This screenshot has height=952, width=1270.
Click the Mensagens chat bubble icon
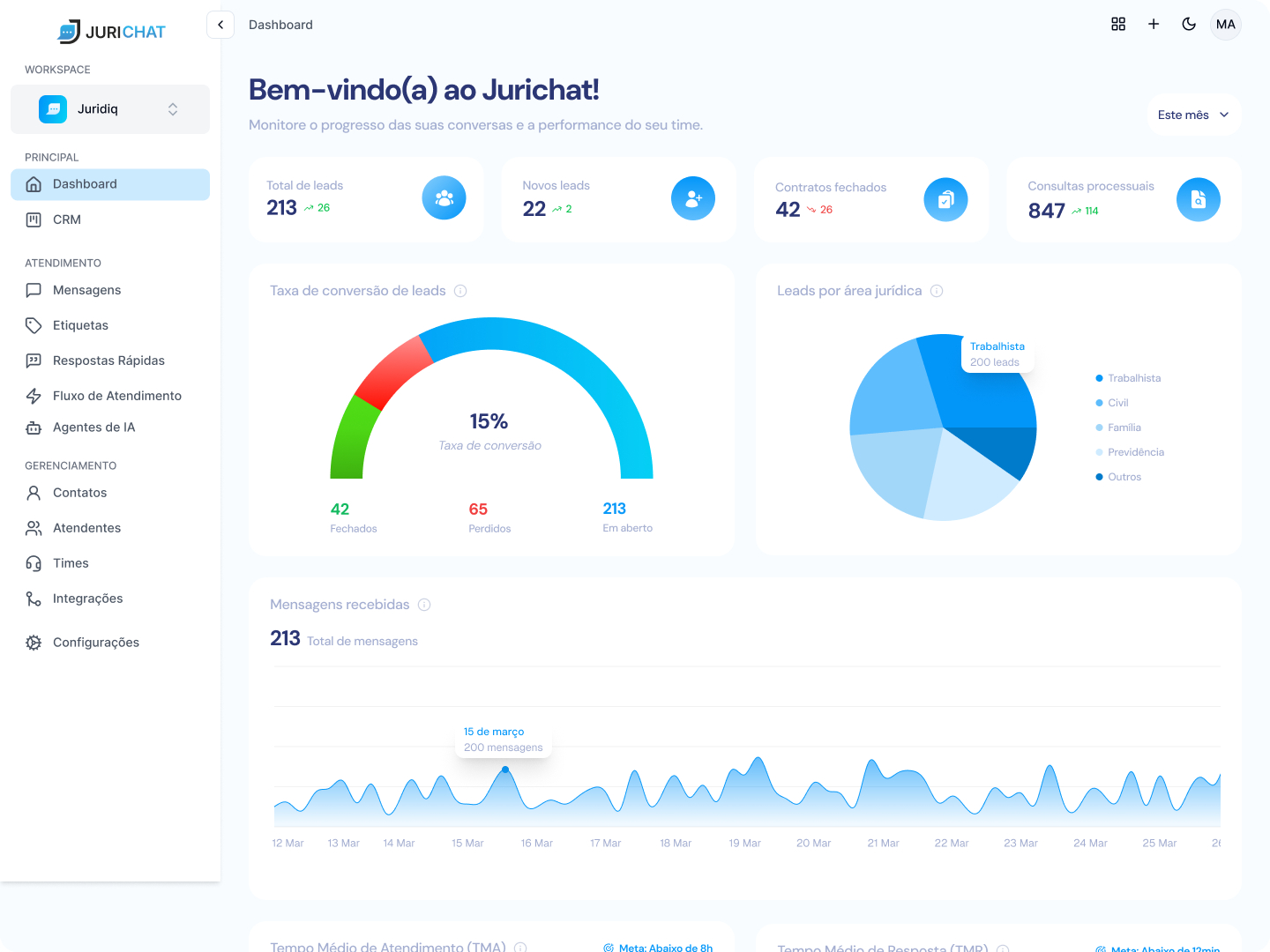[34, 290]
